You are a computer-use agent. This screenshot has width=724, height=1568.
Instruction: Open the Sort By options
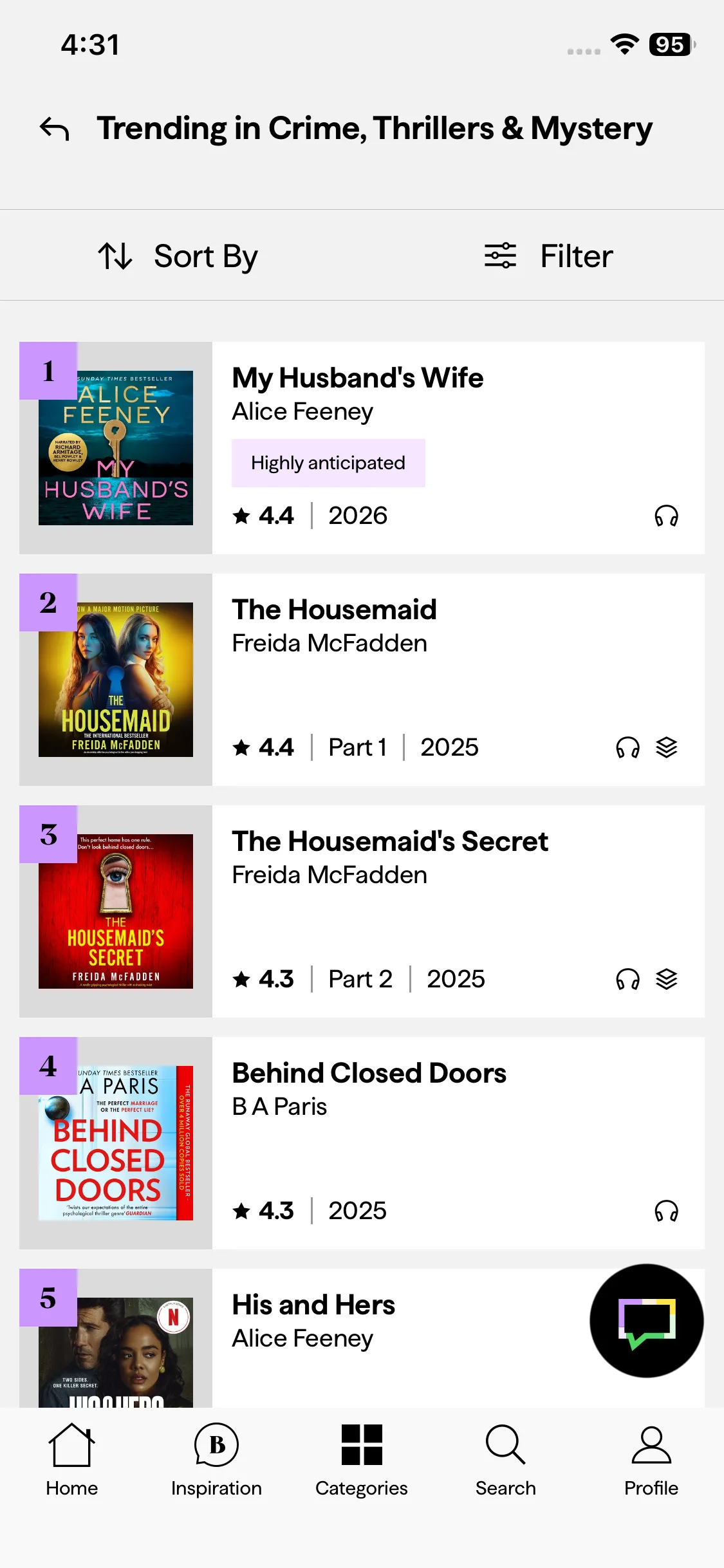coord(178,256)
